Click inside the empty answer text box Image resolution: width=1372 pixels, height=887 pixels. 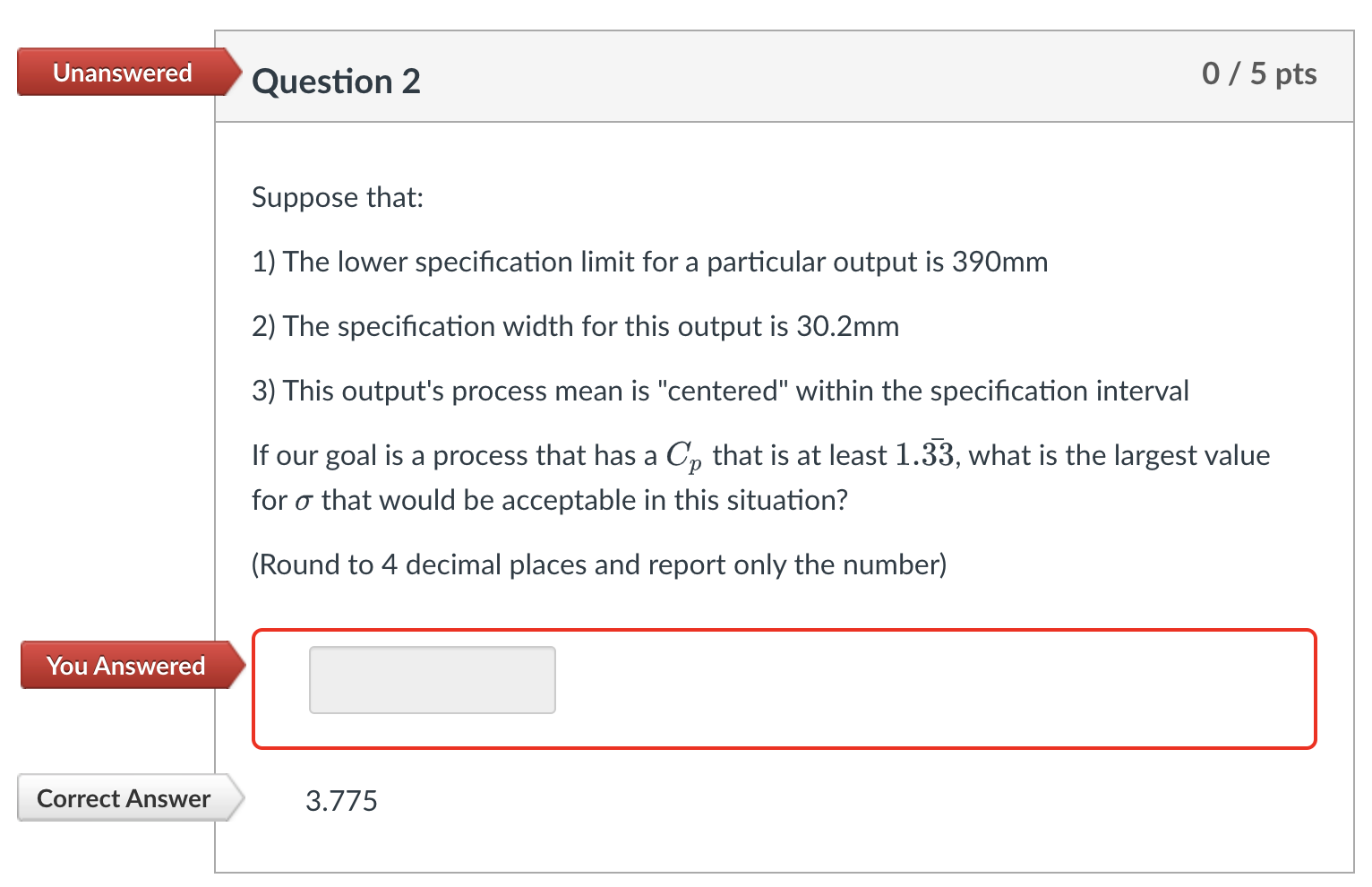[x=432, y=680]
